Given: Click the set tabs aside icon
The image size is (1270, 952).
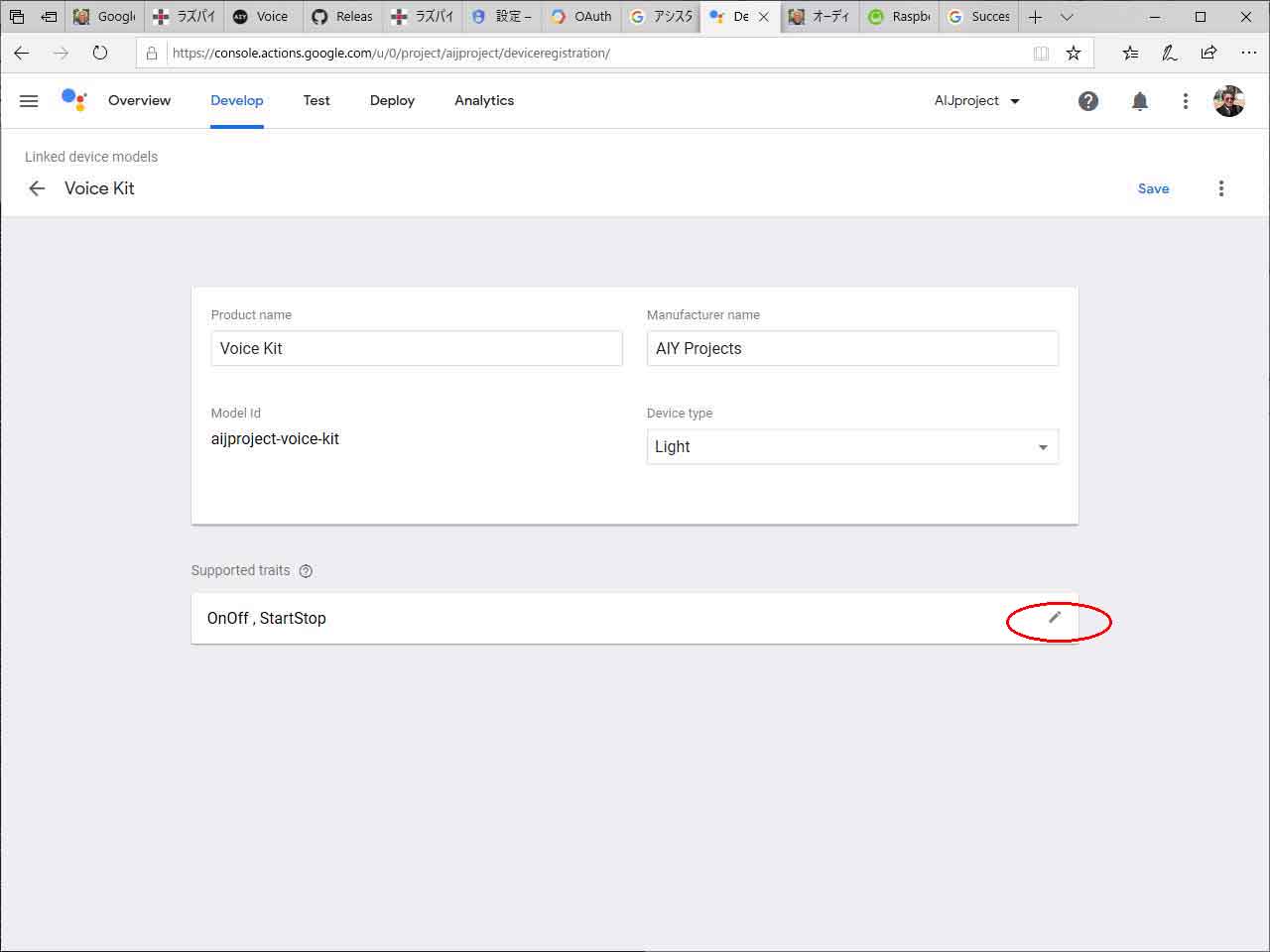Looking at the screenshot, I should point(49,17).
